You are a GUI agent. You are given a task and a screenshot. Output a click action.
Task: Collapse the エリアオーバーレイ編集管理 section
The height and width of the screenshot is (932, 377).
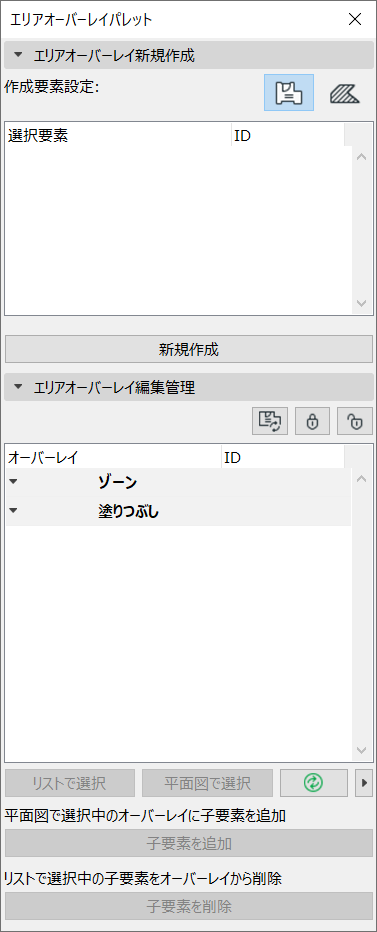click(x=18, y=388)
